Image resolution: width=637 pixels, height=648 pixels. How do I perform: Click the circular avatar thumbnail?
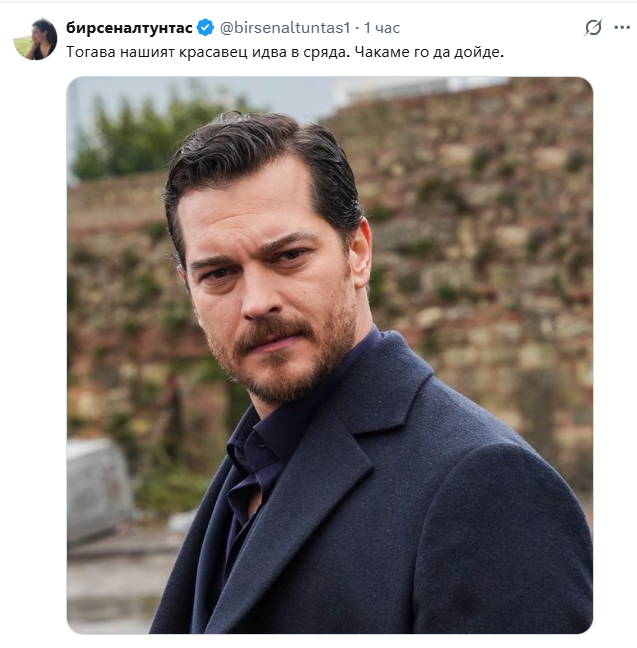35,39
